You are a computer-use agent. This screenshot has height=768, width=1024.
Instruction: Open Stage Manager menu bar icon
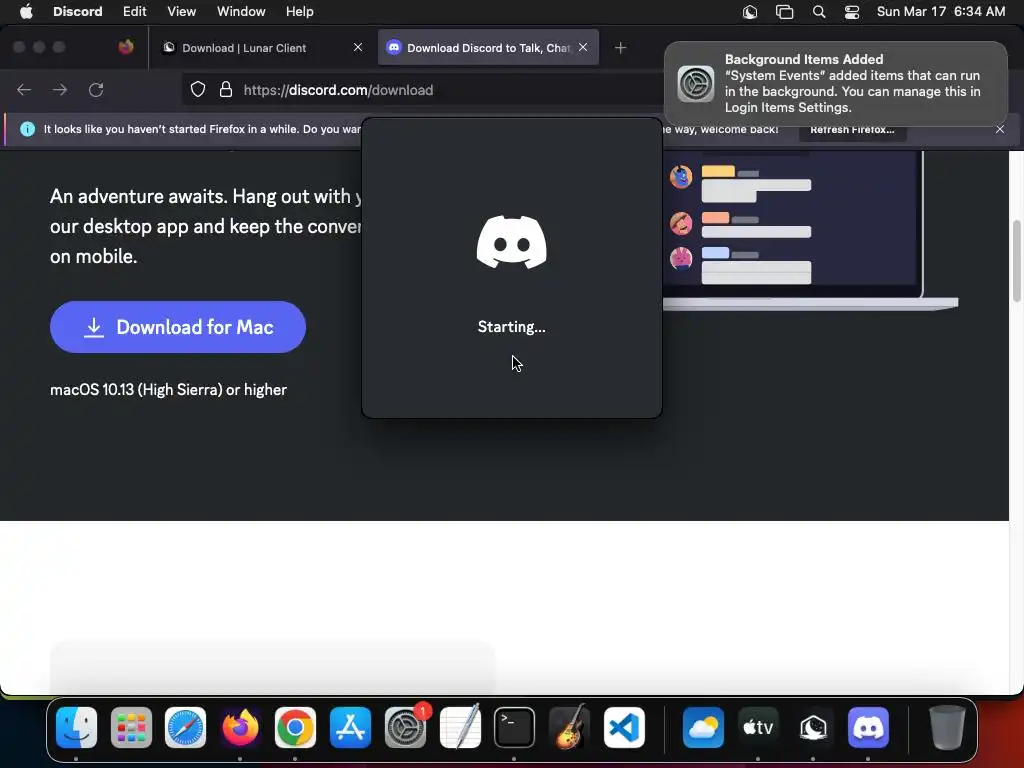(784, 12)
